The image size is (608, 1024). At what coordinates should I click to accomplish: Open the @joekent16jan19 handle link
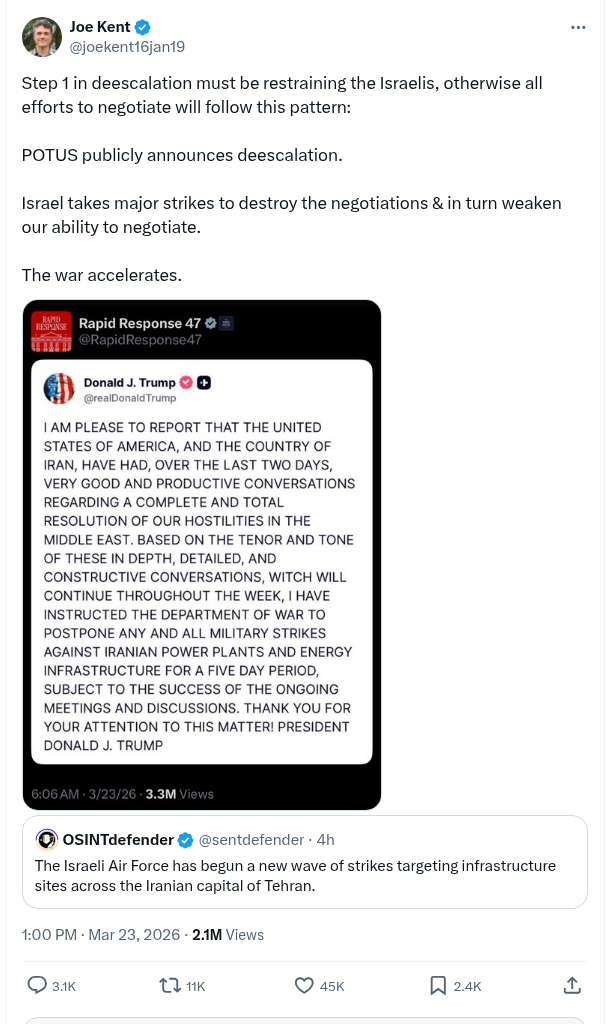[x=127, y=46]
